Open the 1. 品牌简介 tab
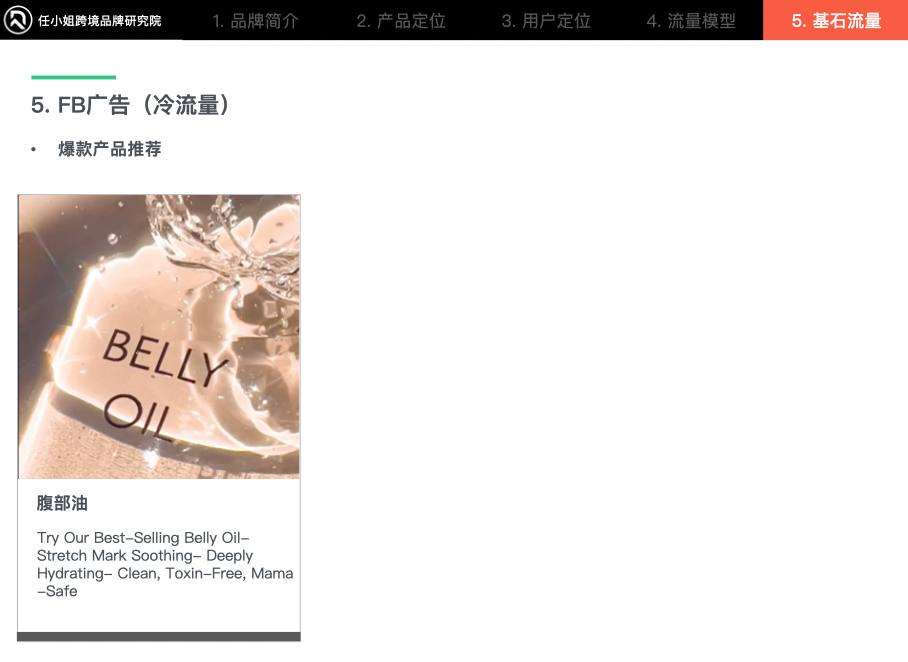The image size is (908, 662). click(x=255, y=21)
